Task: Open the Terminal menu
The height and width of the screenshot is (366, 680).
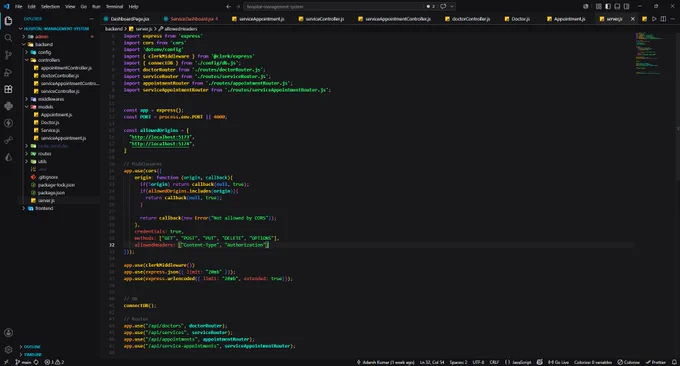Action: pos(114,7)
